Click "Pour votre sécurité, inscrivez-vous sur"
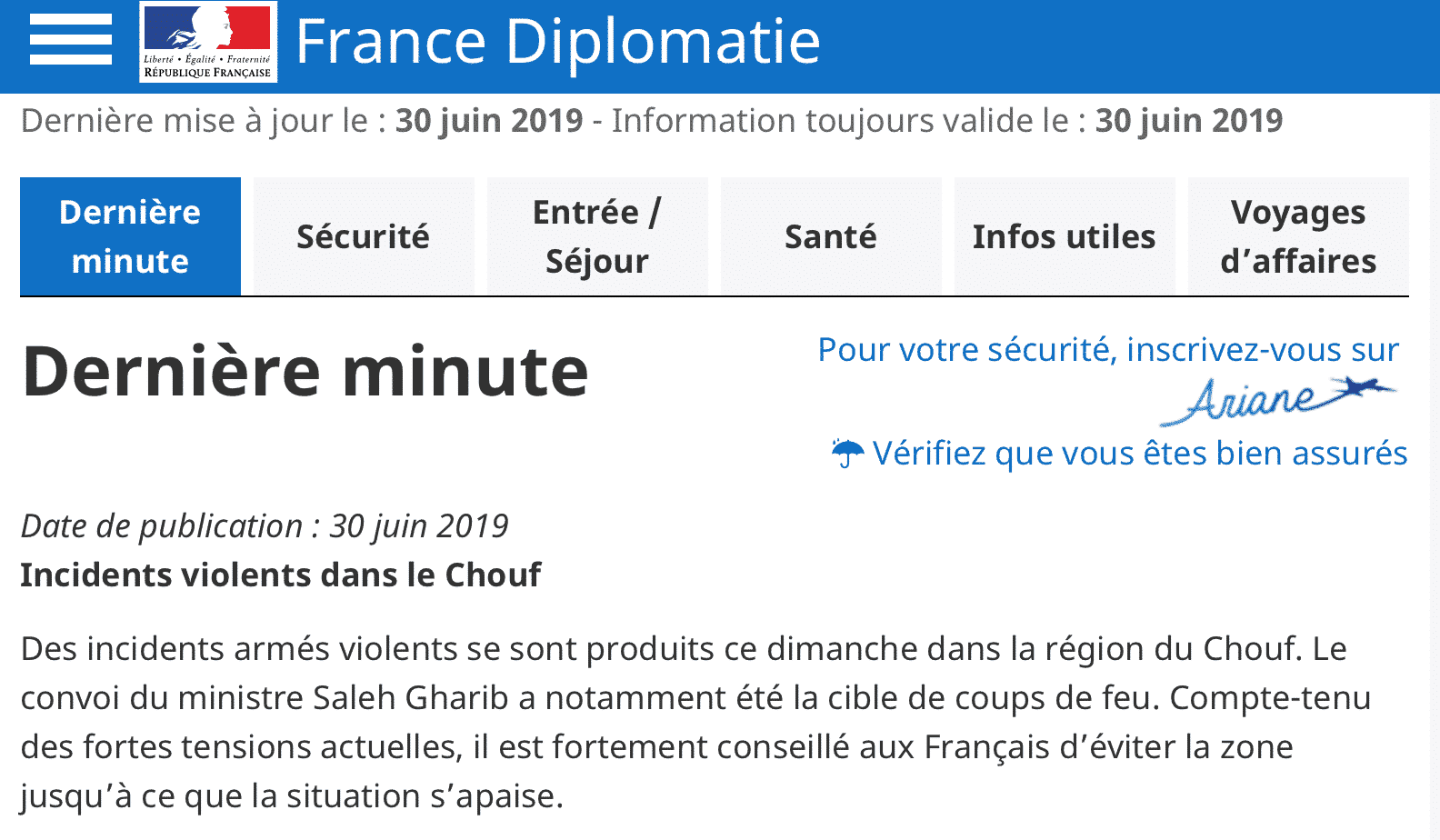 tap(1107, 349)
